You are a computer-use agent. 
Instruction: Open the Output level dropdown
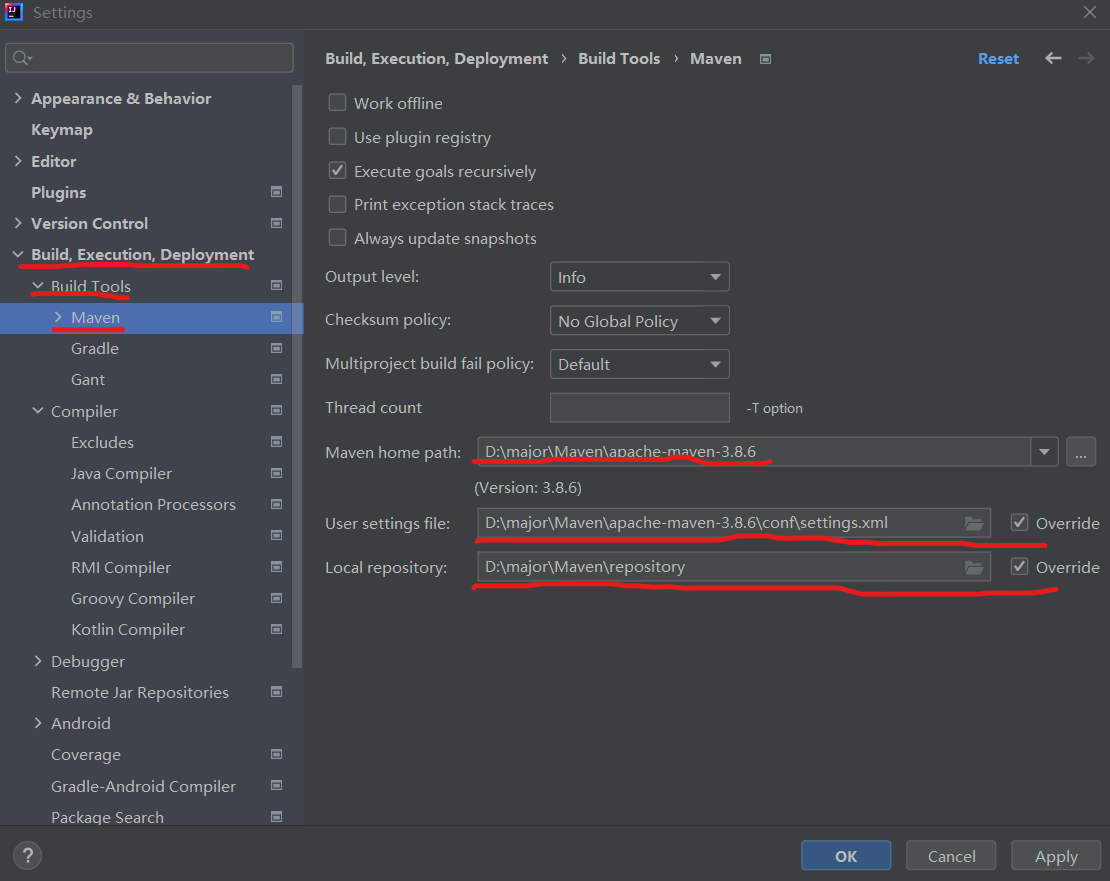pyautogui.click(x=639, y=277)
